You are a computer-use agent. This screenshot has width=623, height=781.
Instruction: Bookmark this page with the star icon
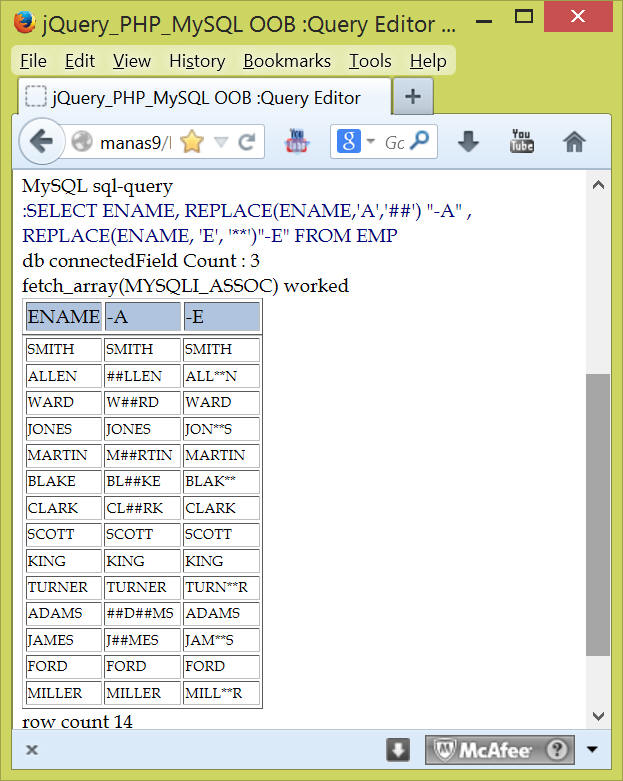point(191,142)
